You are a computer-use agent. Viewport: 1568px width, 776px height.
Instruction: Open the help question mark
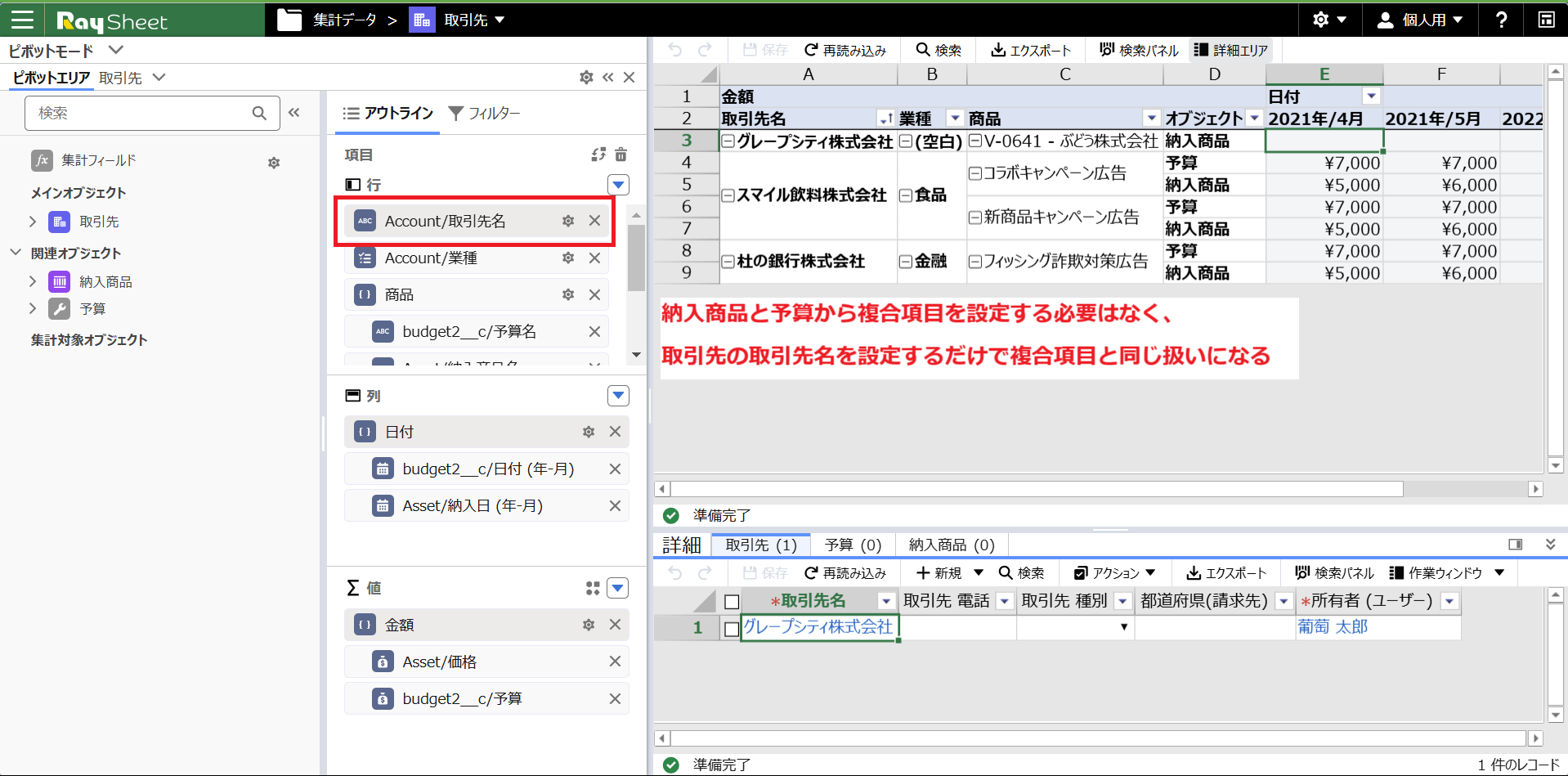point(1501,20)
